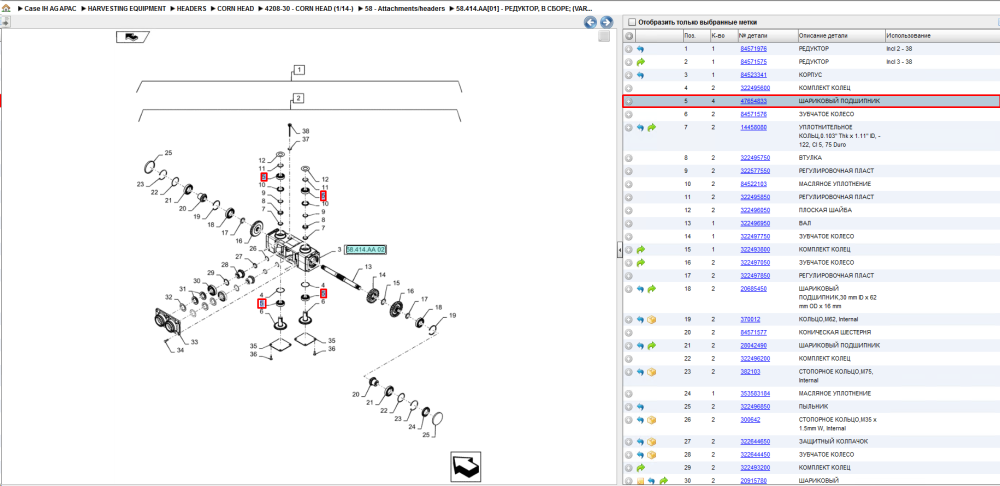Click the package box icon for part 379012
Image resolution: width=1000 pixels, height=486 pixels.
point(651,320)
